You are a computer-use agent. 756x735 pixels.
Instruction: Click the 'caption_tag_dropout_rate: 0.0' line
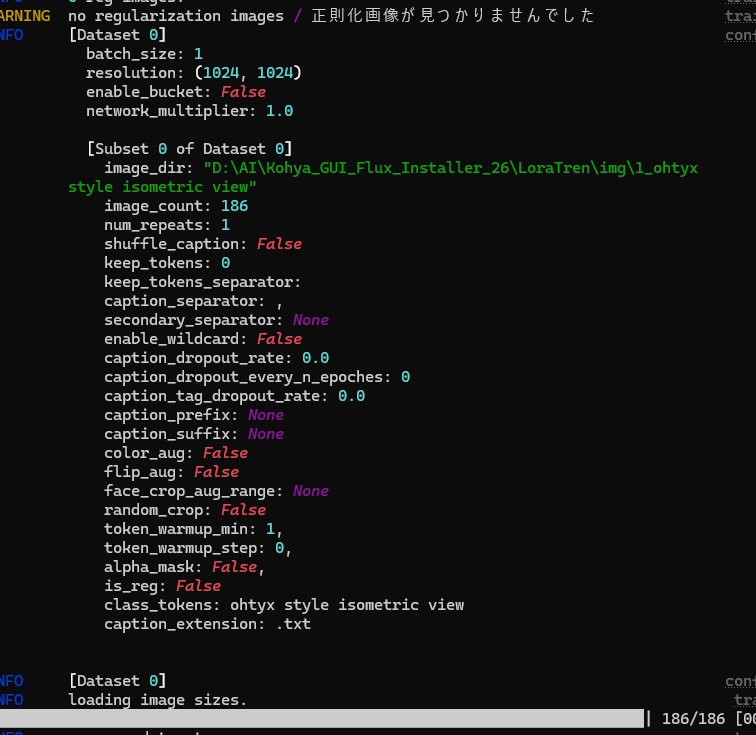click(x=234, y=396)
